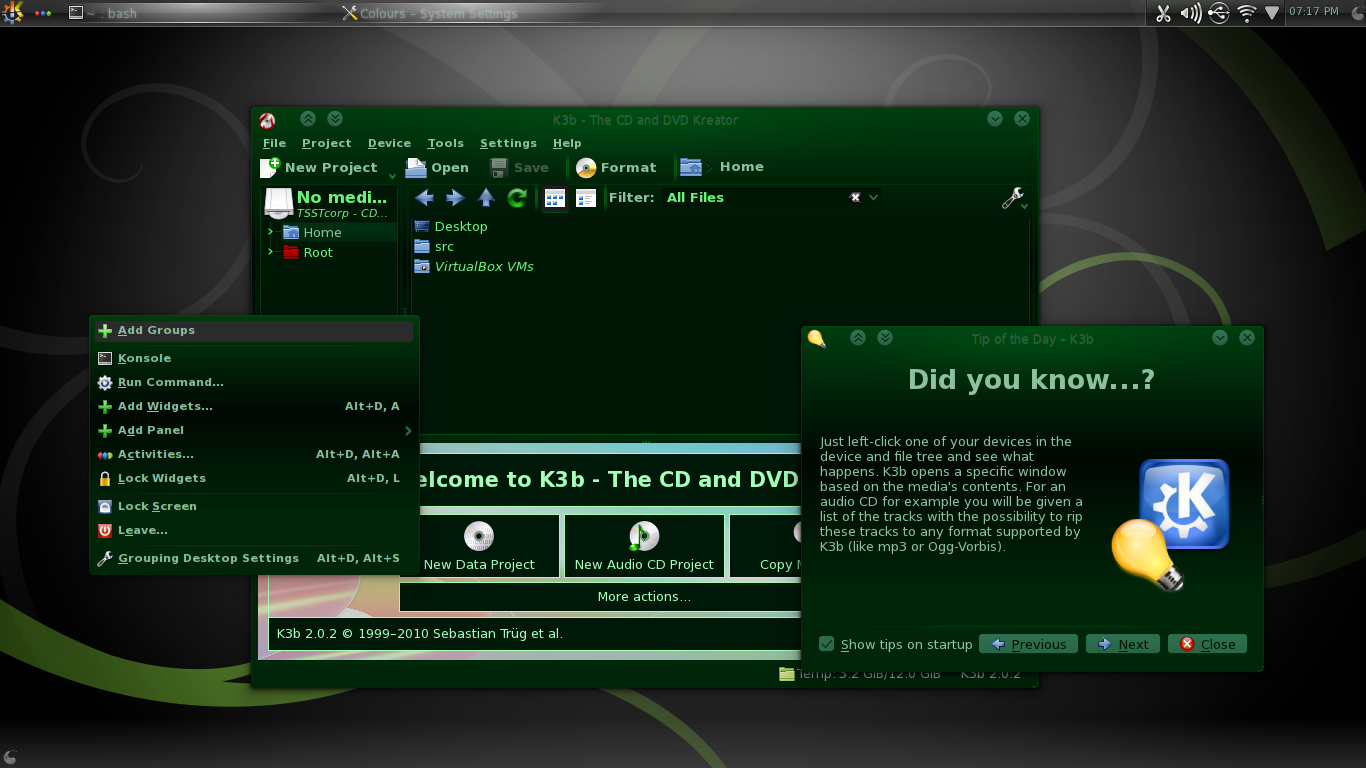Click the lightbulb icon in the Tip of the Day title bar
The height and width of the screenshot is (768, 1366).
(x=817, y=338)
